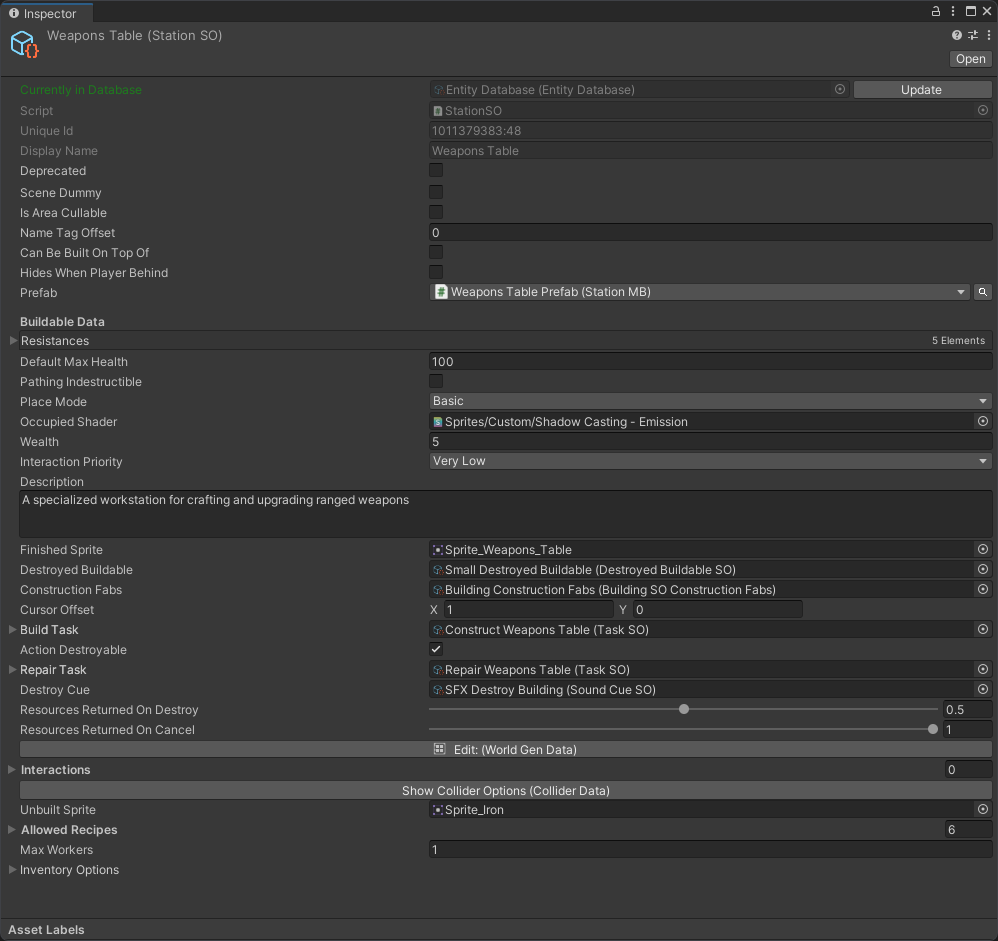Viewport: 998px width, 941px height.
Task: Click the Weapons Table ScriptableObject icon
Action: coord(25,45)
